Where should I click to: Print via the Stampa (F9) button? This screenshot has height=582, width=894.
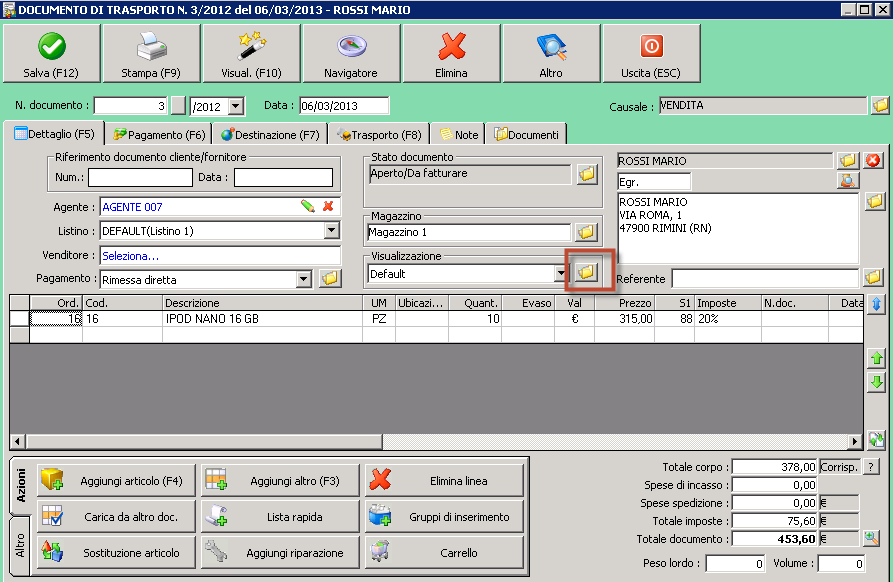coord(151,54)
